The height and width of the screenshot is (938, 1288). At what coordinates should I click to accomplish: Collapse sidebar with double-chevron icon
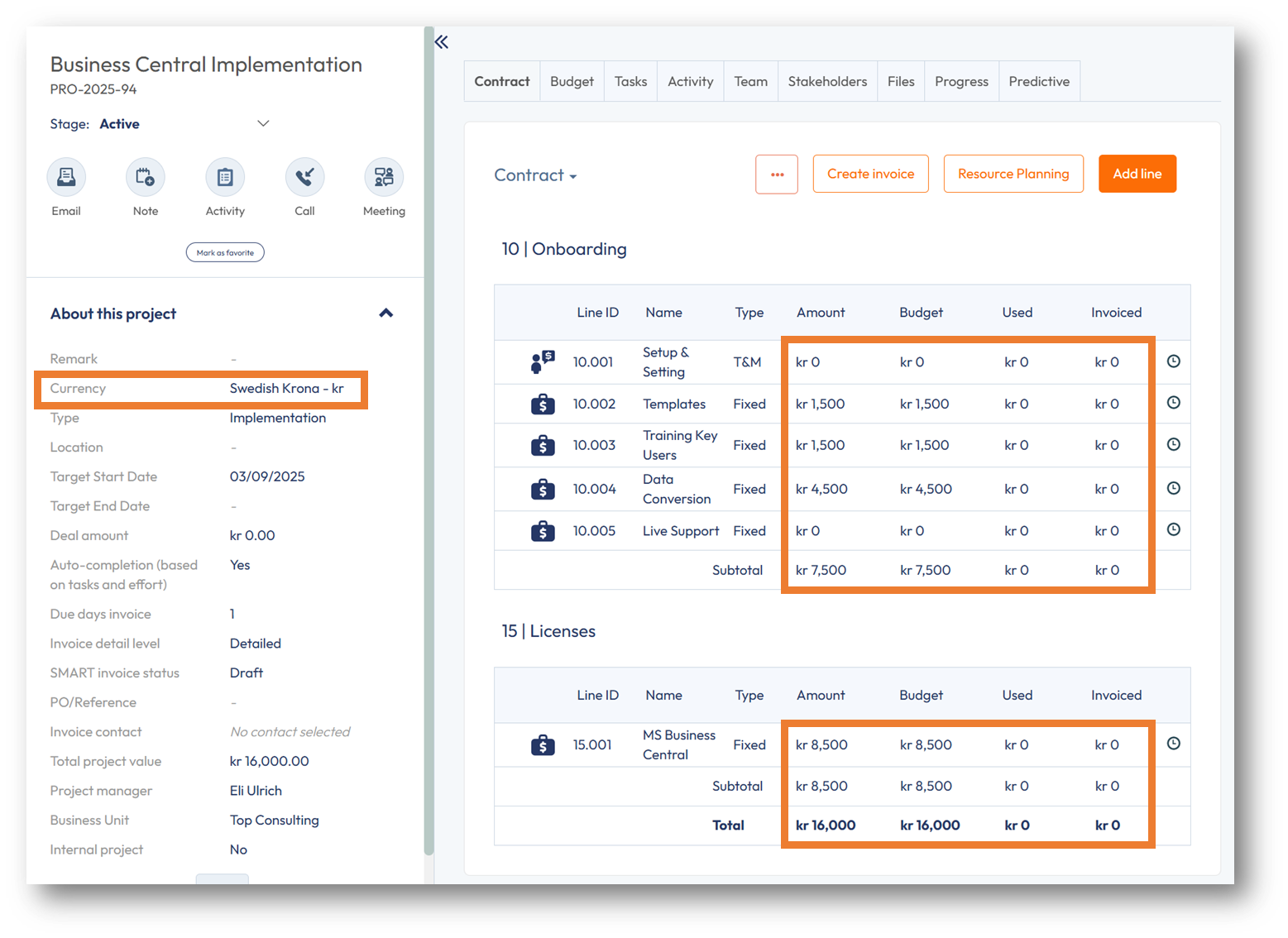click(442, 42)
